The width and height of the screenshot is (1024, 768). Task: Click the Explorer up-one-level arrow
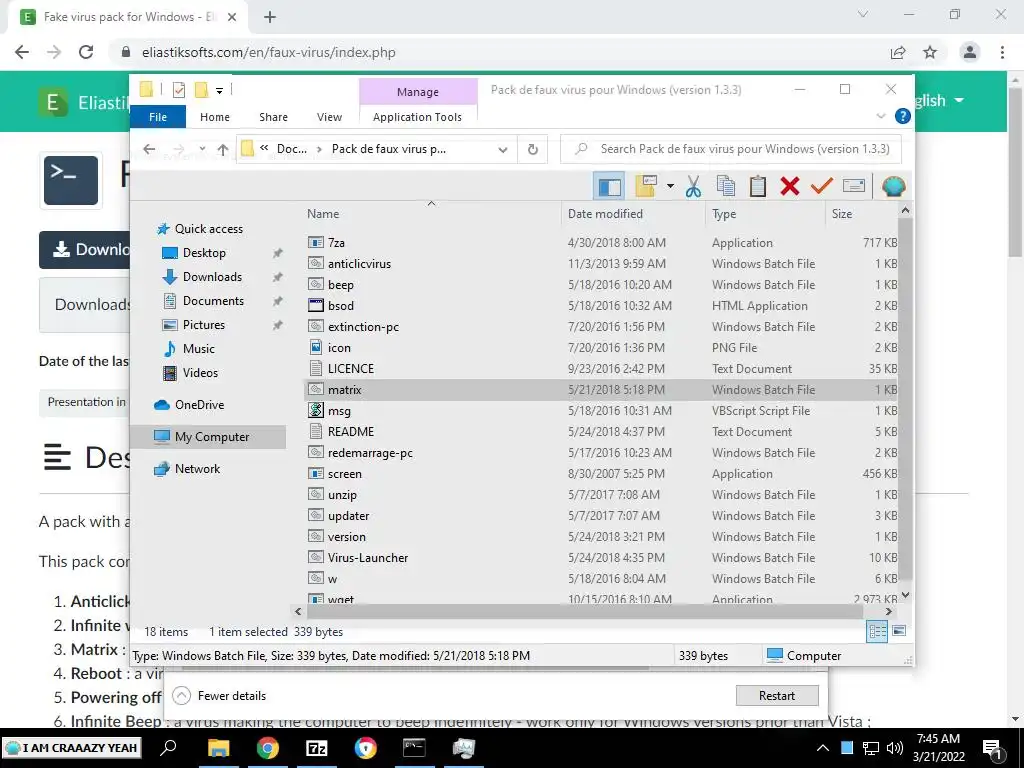tap(223, 150)
